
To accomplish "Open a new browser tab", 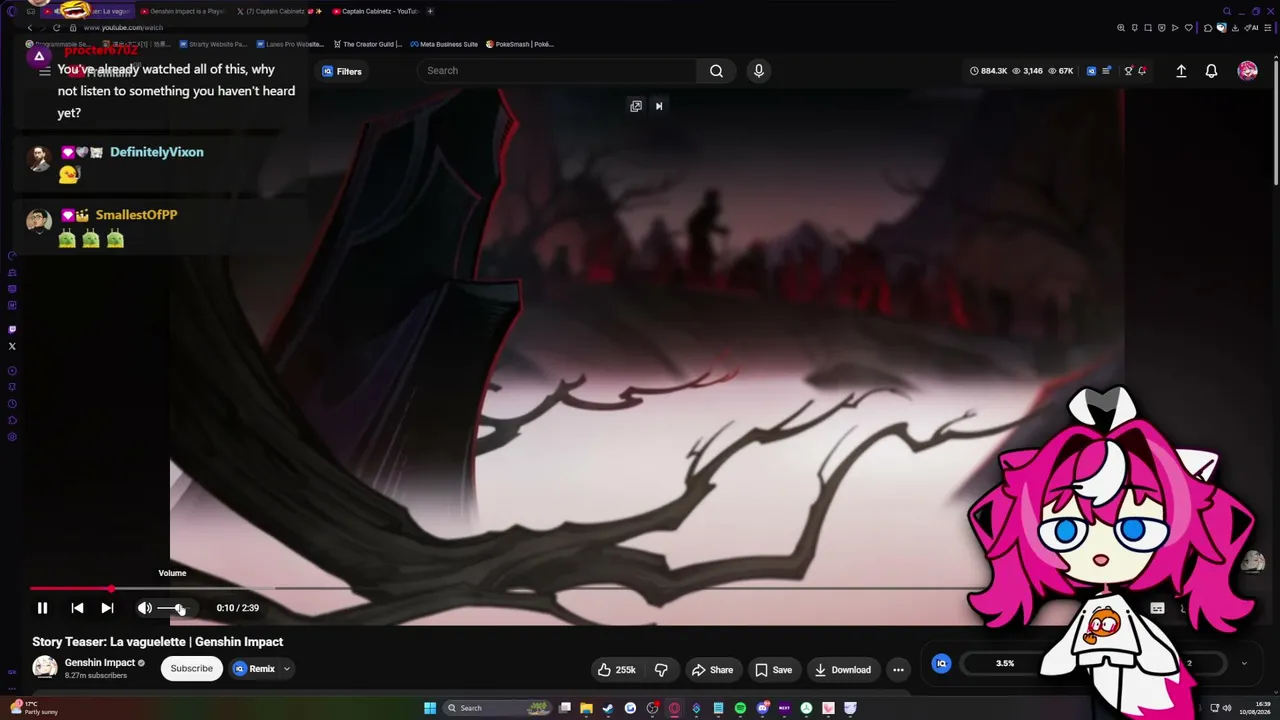I will pyautogui.click(x=430, y=11).
